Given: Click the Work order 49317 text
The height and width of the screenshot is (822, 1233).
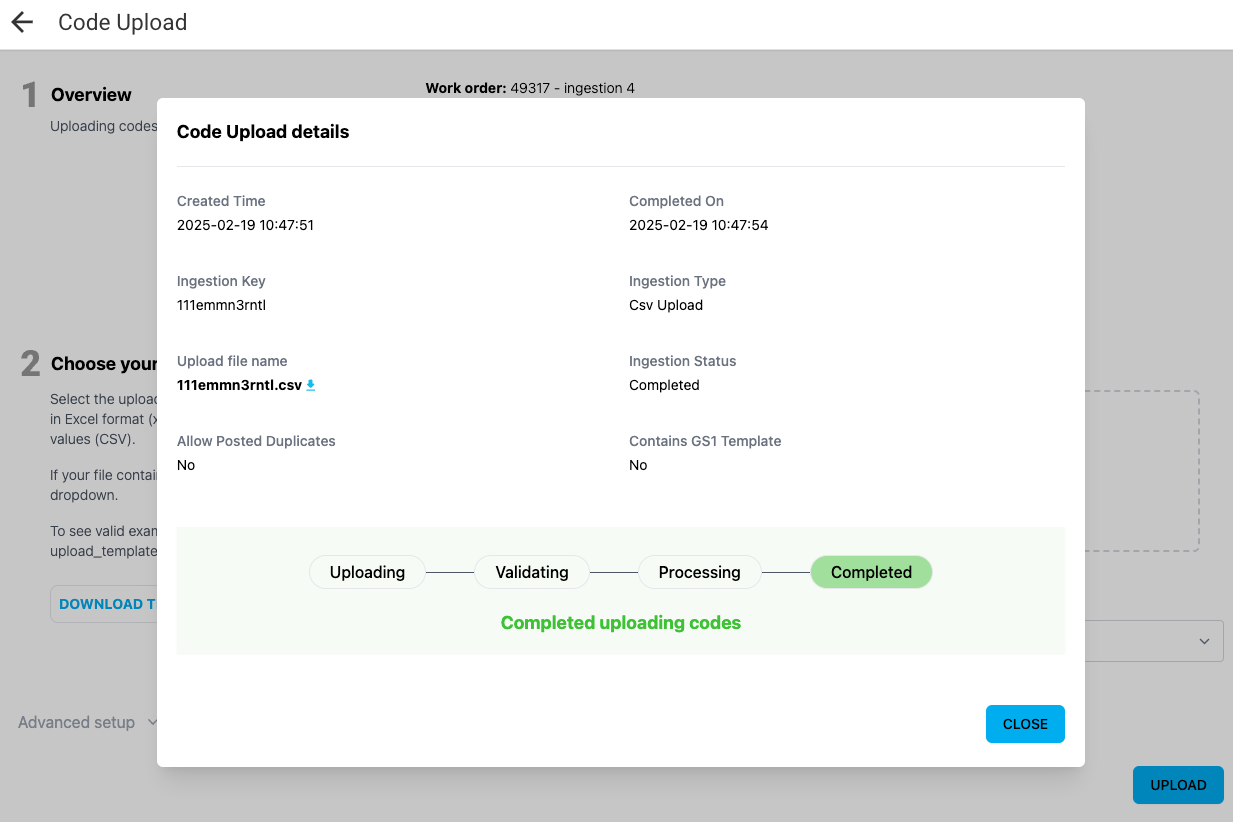Looking at the screenshot, I should pos(530,88).
